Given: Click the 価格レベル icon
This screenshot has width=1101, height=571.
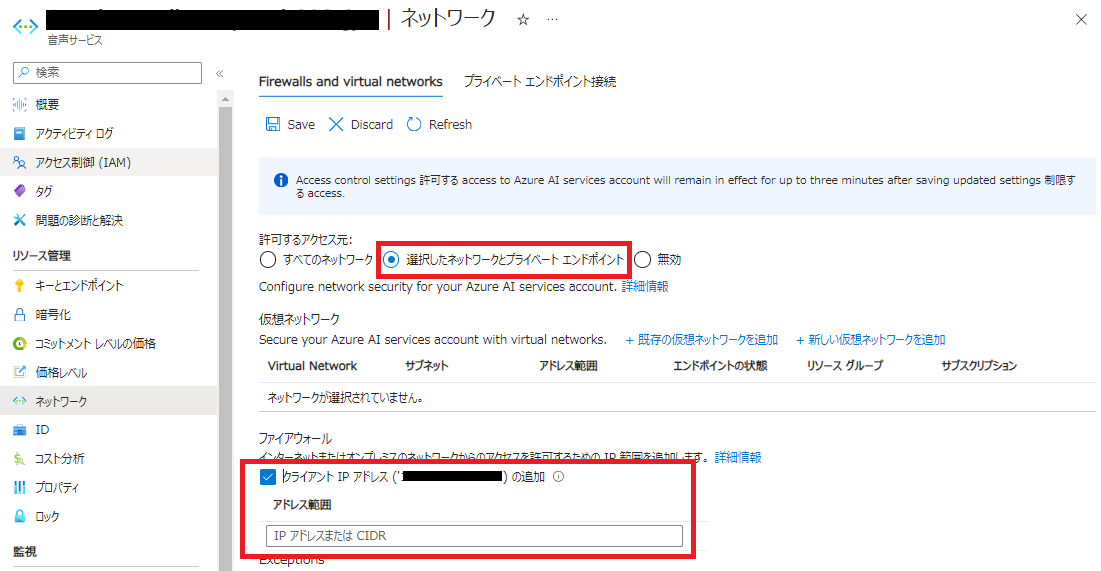Looking at the screenshot, I should (20, 372).
